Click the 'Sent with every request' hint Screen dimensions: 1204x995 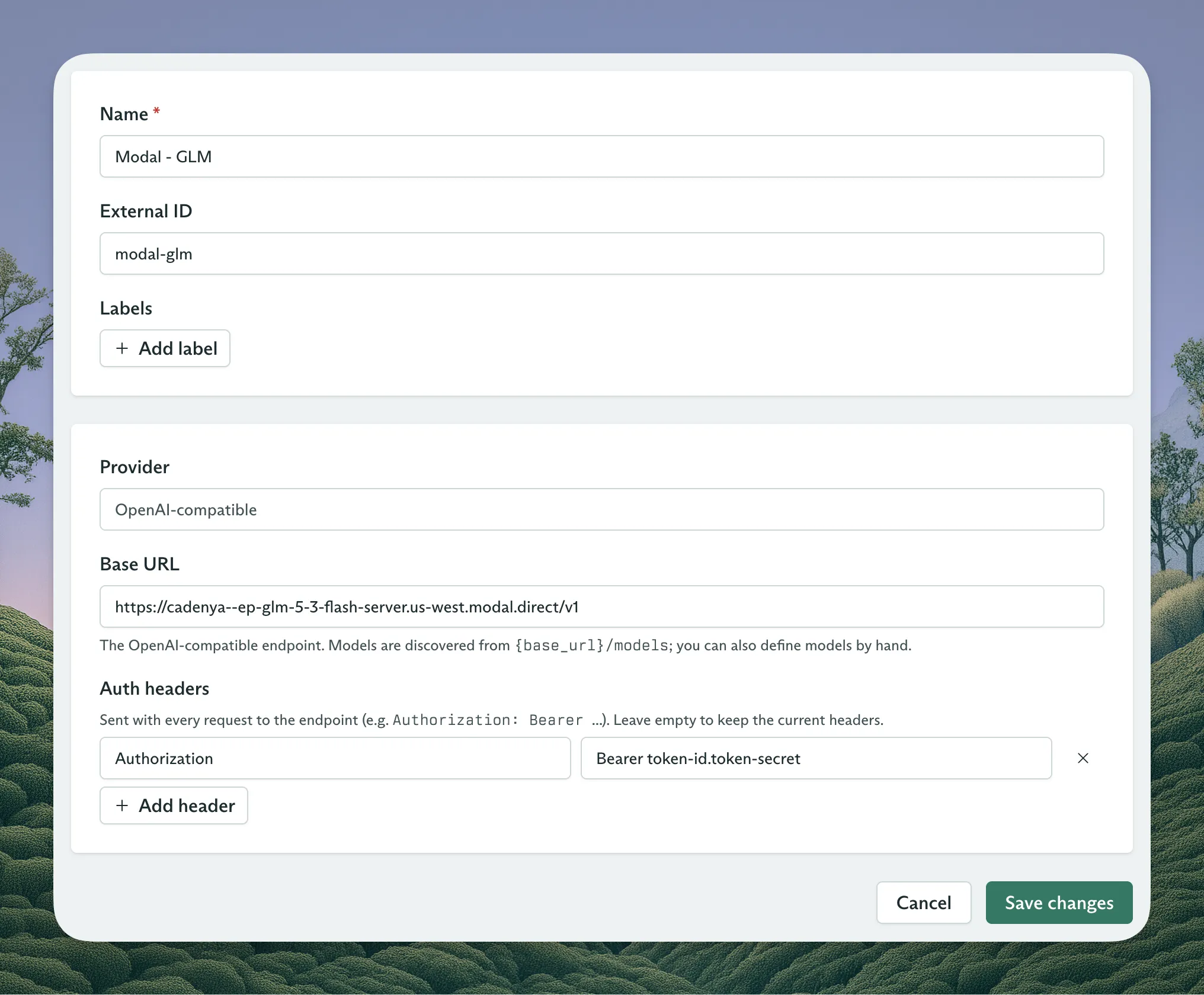click(491, 720)
